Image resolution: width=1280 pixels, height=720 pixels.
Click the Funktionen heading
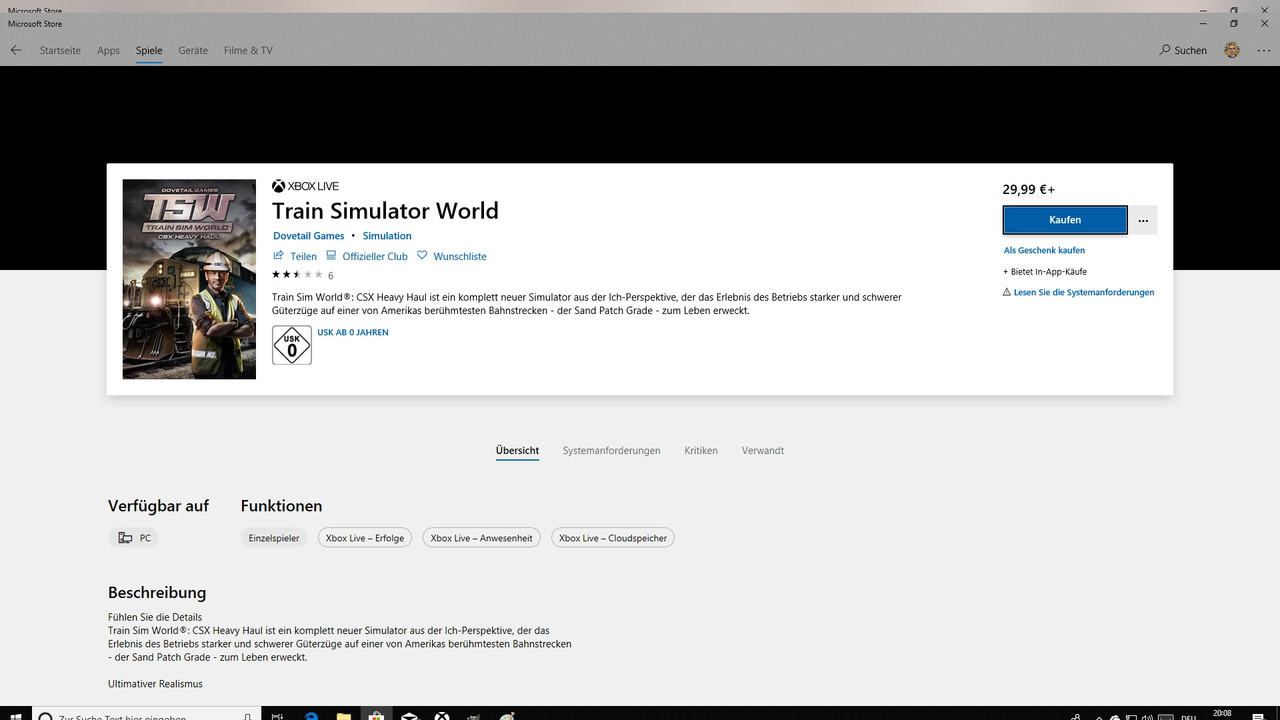coord(281,506)
